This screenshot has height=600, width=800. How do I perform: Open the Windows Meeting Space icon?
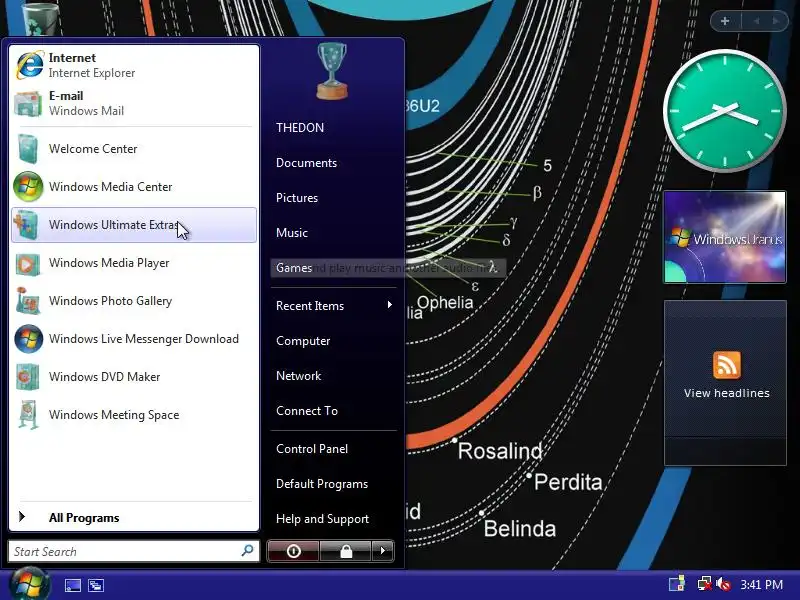pyautogui.click(x=28, y=415)
